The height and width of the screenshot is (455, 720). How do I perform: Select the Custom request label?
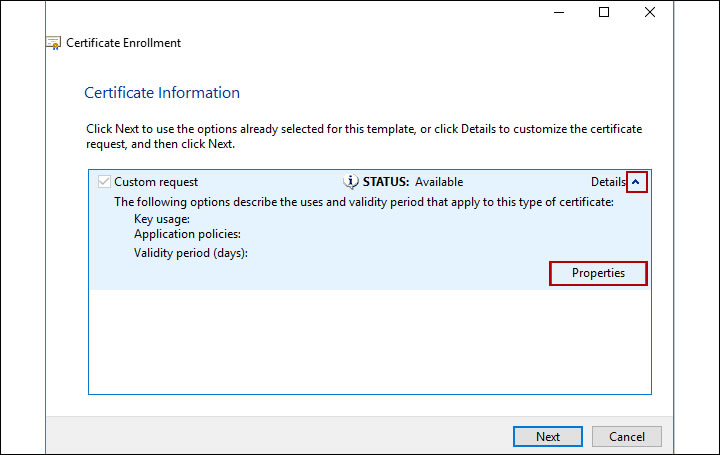pos(156,182)
